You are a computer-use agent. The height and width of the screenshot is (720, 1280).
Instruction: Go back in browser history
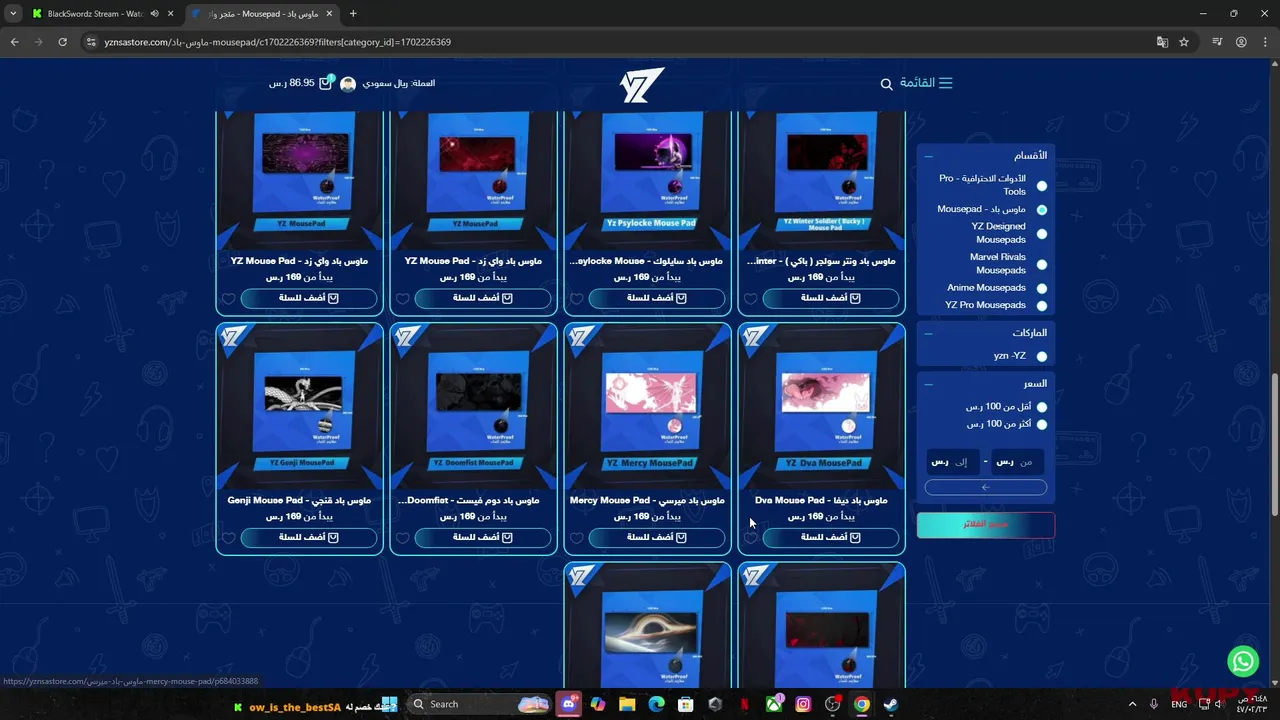pyautogui.click(x=15, y=42)
